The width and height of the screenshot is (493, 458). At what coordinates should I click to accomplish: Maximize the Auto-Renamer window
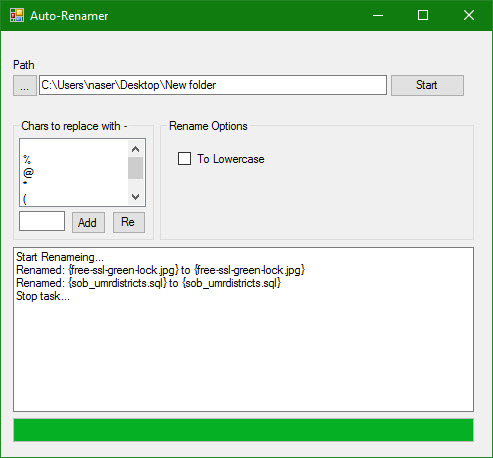coord(423,15)
